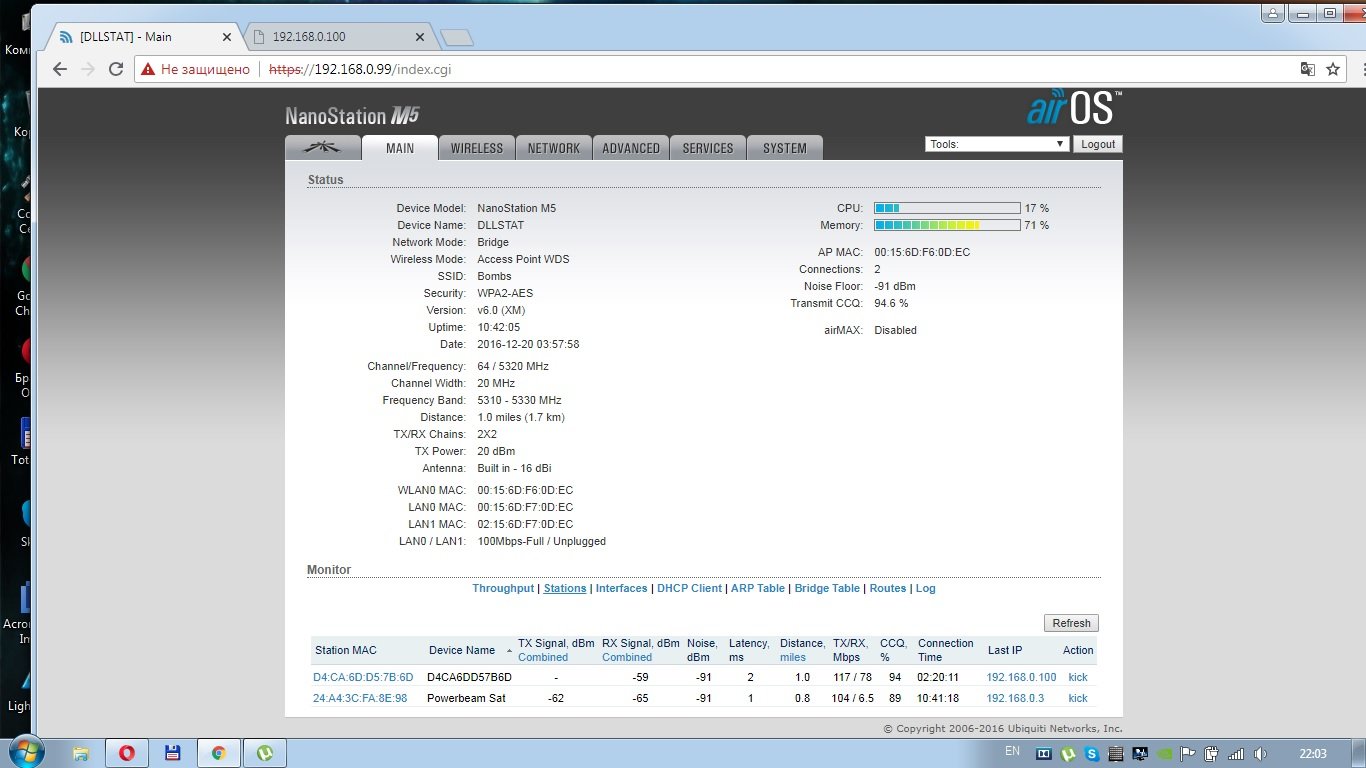This screenshot has height=768, width=1366.
Task: Toggle Distance units via 'miles' link
Action: point(793,657)
